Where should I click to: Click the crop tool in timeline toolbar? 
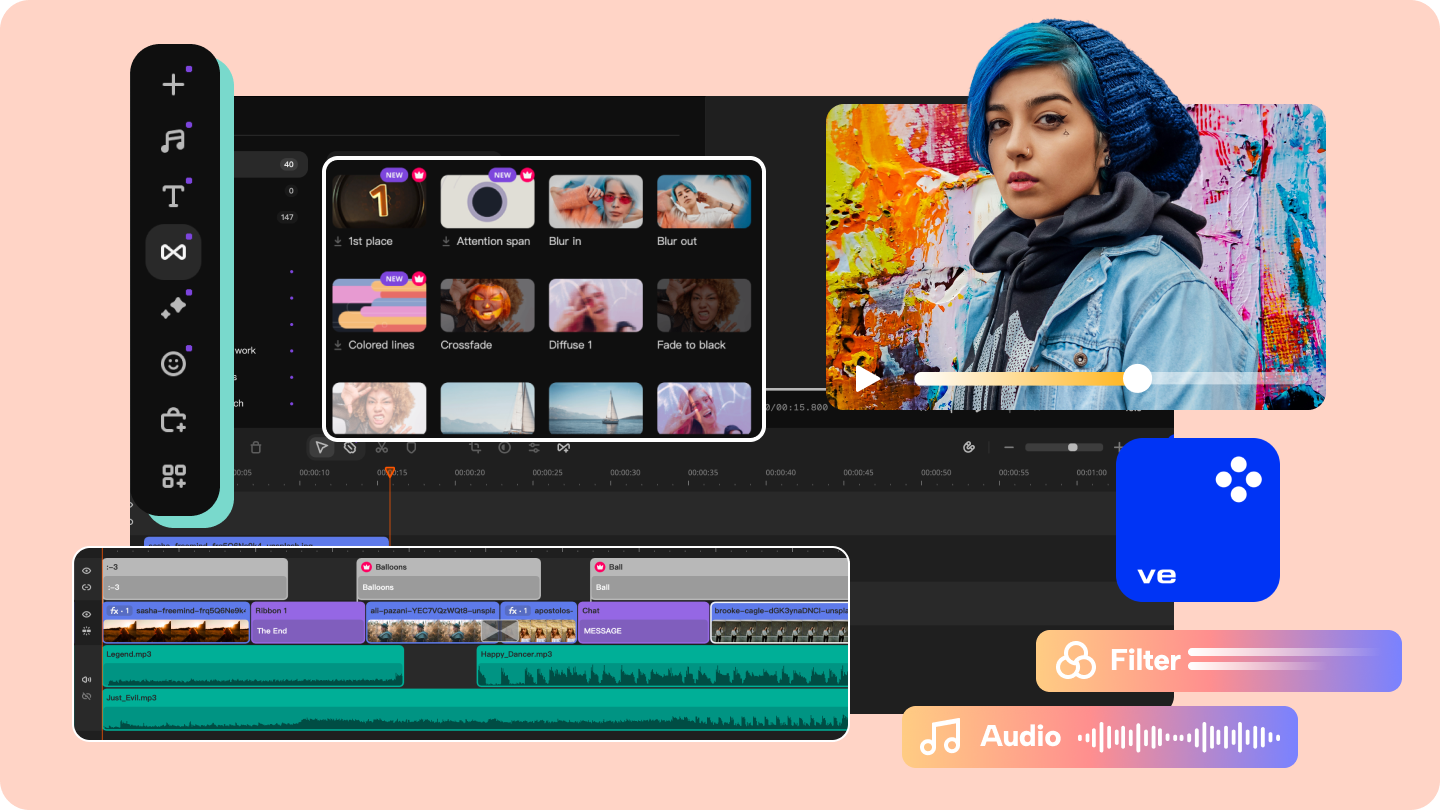pos(475,448)
